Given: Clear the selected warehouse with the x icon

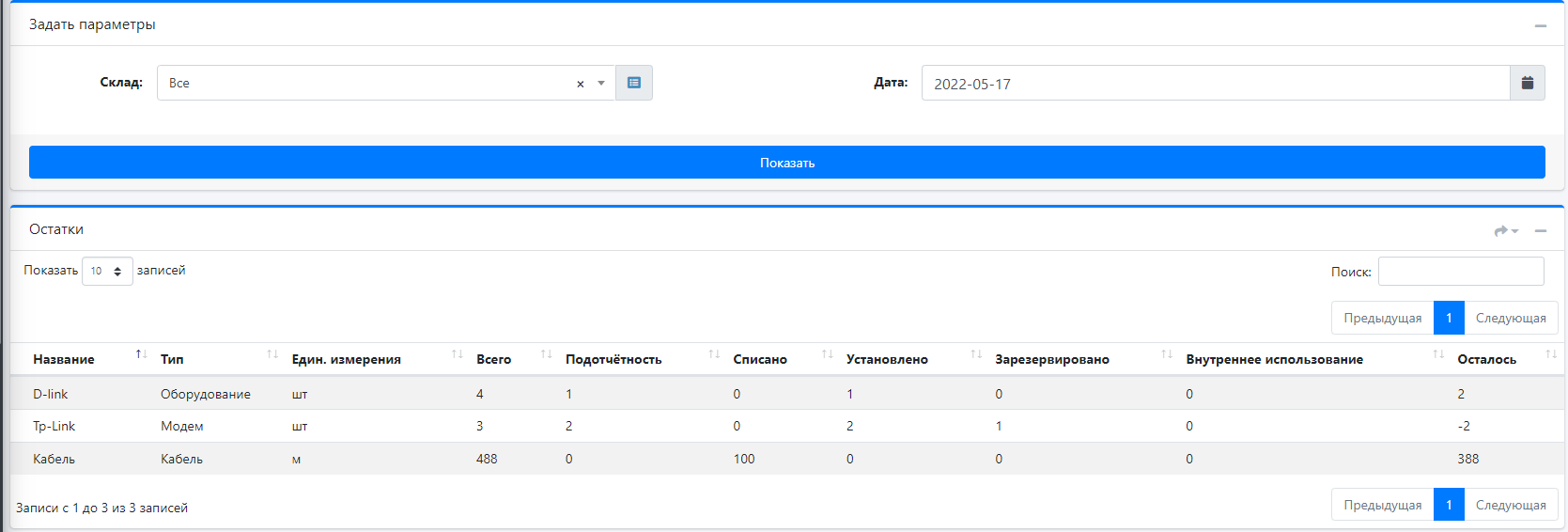Looking at the screenshot, I should tap(580, 84).
